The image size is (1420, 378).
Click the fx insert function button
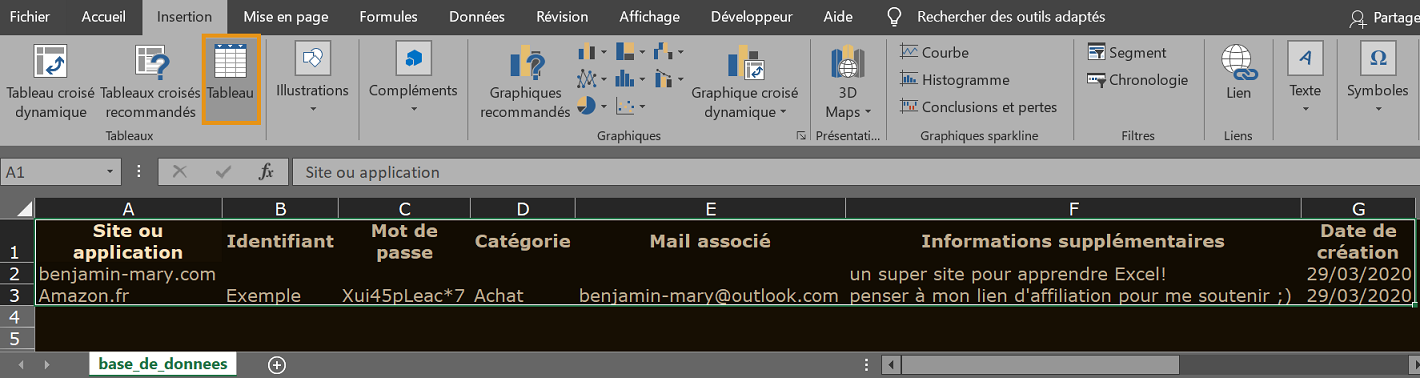click(266, 172)
